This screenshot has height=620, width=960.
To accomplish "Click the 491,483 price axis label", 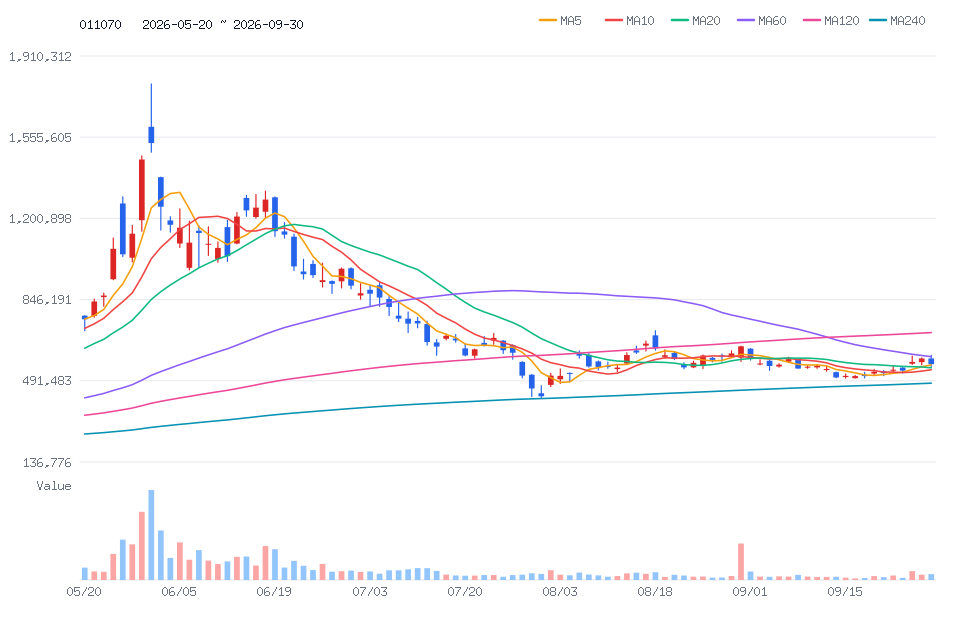I will [47, 381].
